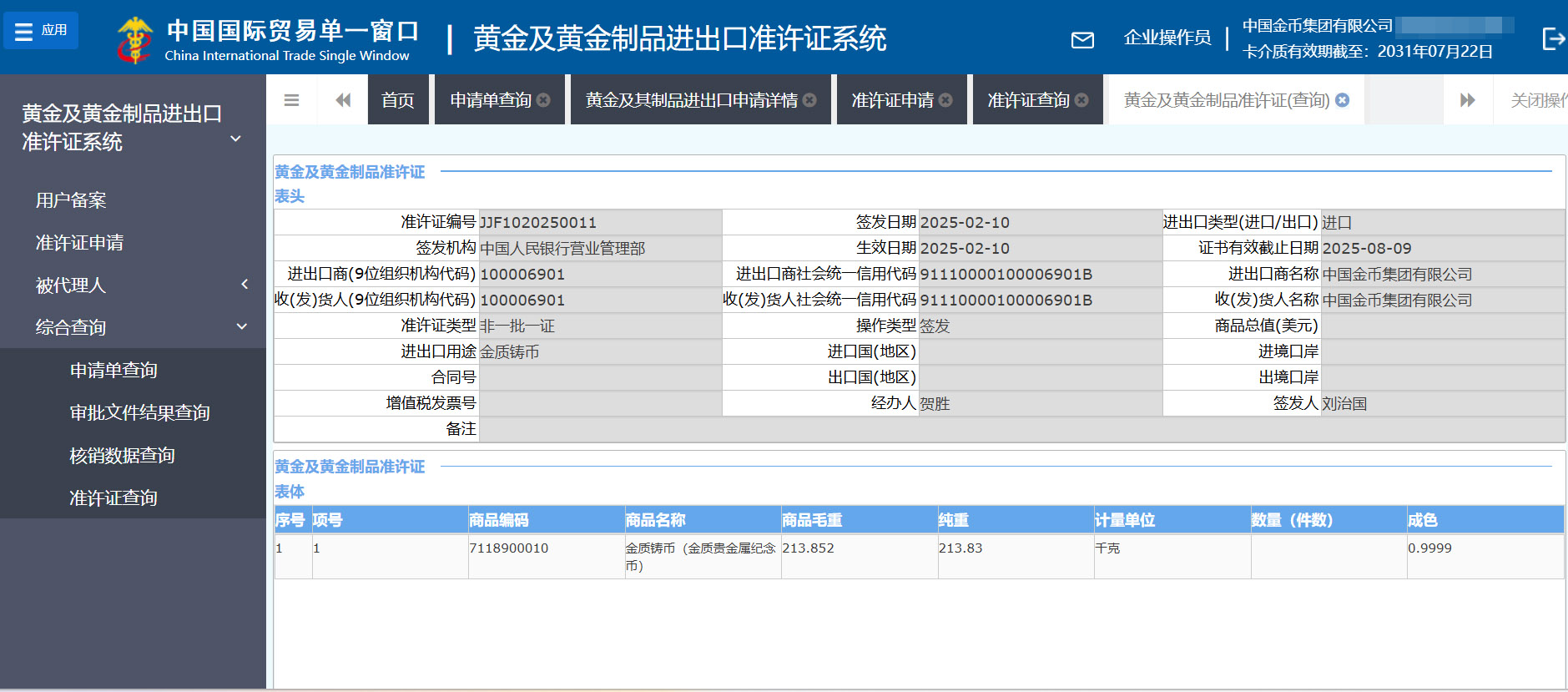Click the empty 备注 field

click(x=1021, y=429)
